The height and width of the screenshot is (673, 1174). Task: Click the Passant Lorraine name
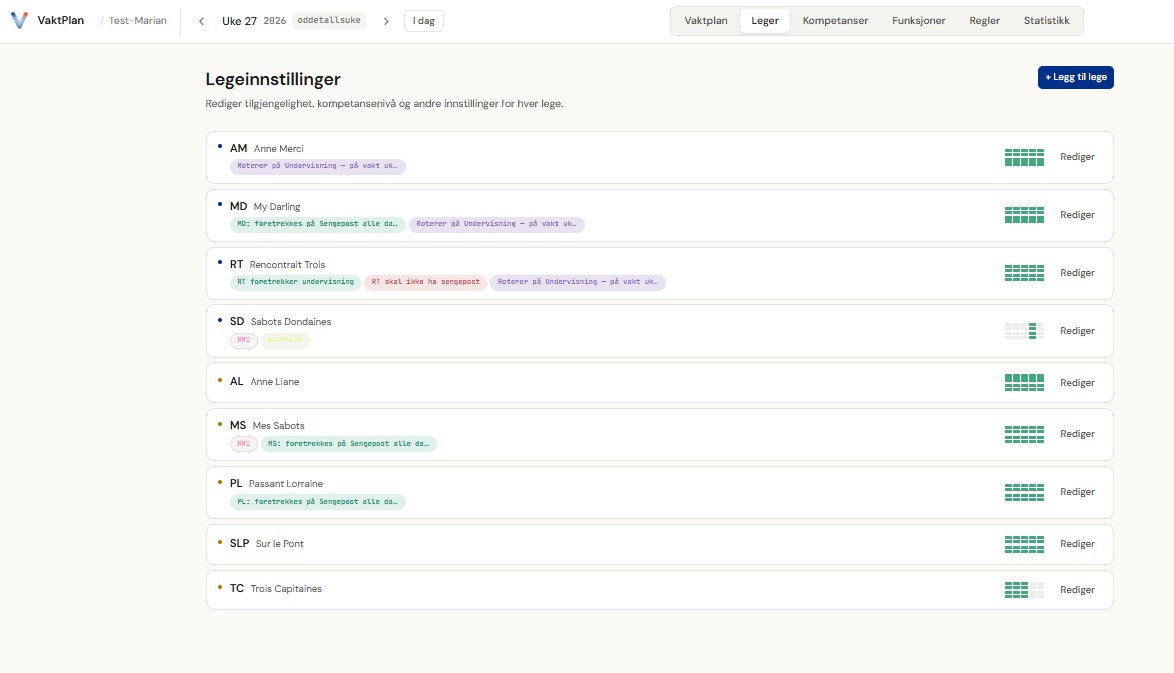[286, 484]
